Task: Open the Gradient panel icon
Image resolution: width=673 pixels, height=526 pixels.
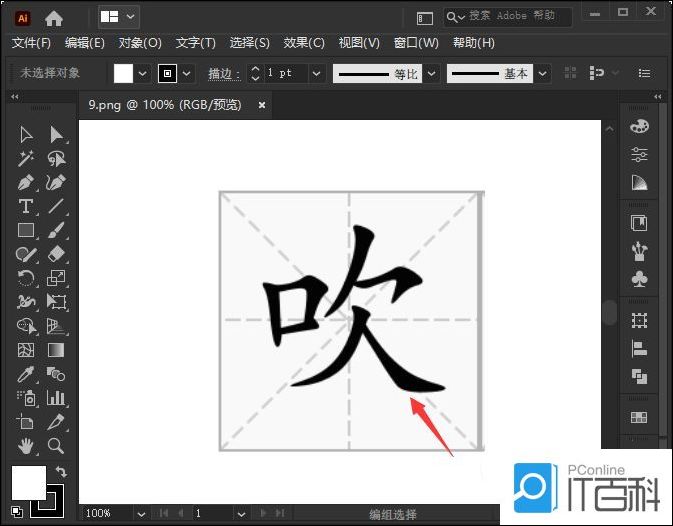Action: coord(639,182)
